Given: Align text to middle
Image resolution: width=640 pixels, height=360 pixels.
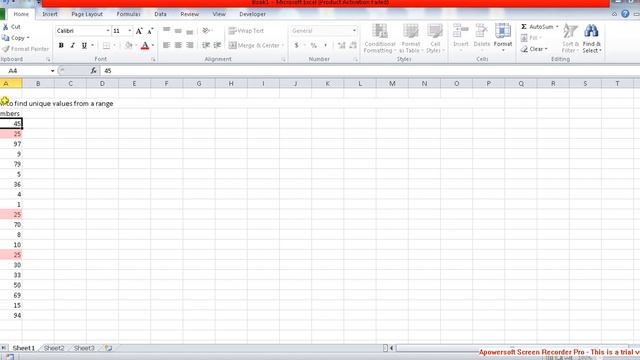Looking at the screenshot, I should coord(178,31).
